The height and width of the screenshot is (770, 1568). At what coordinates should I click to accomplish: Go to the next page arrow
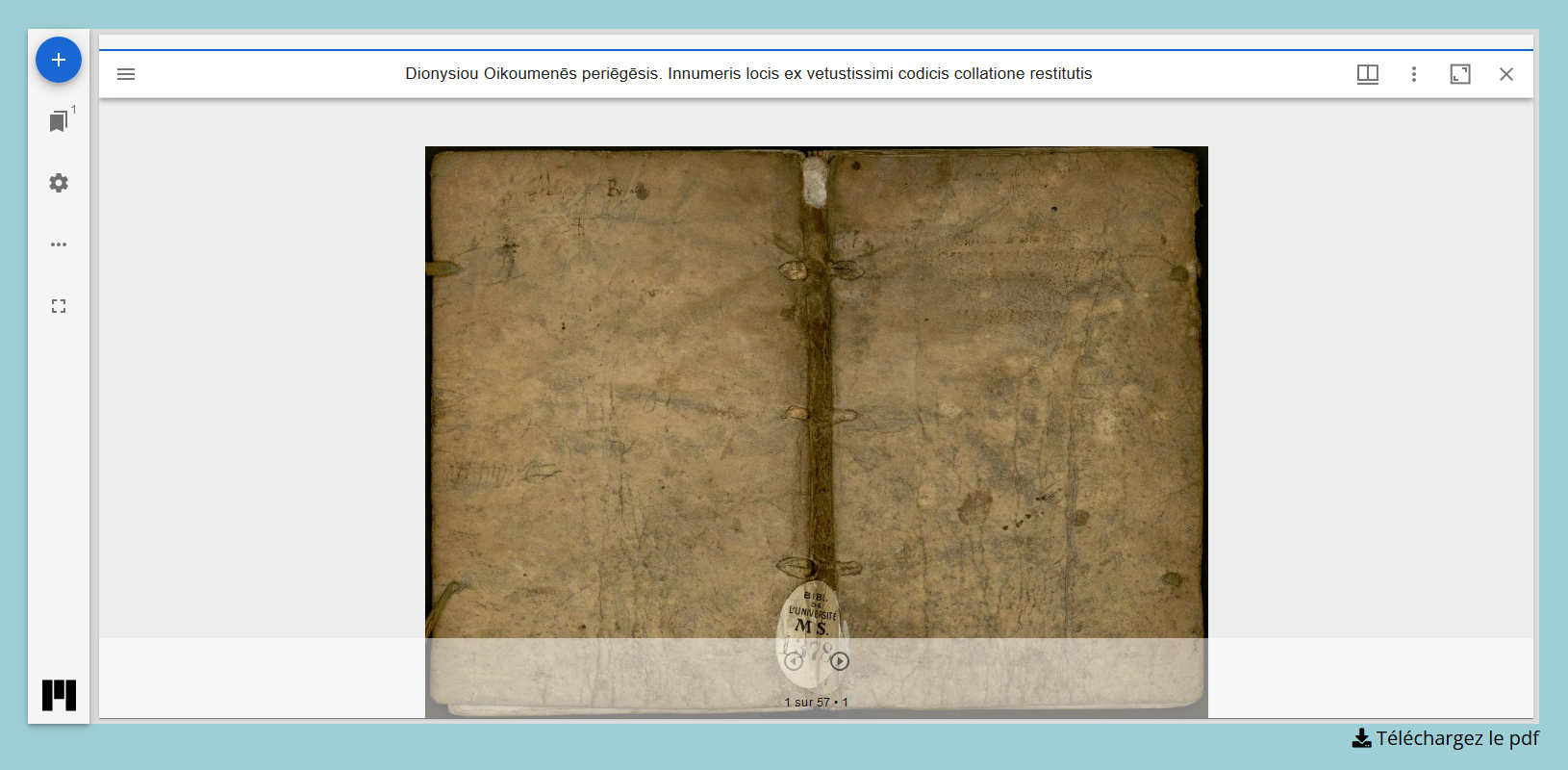[x=840, y=661]
